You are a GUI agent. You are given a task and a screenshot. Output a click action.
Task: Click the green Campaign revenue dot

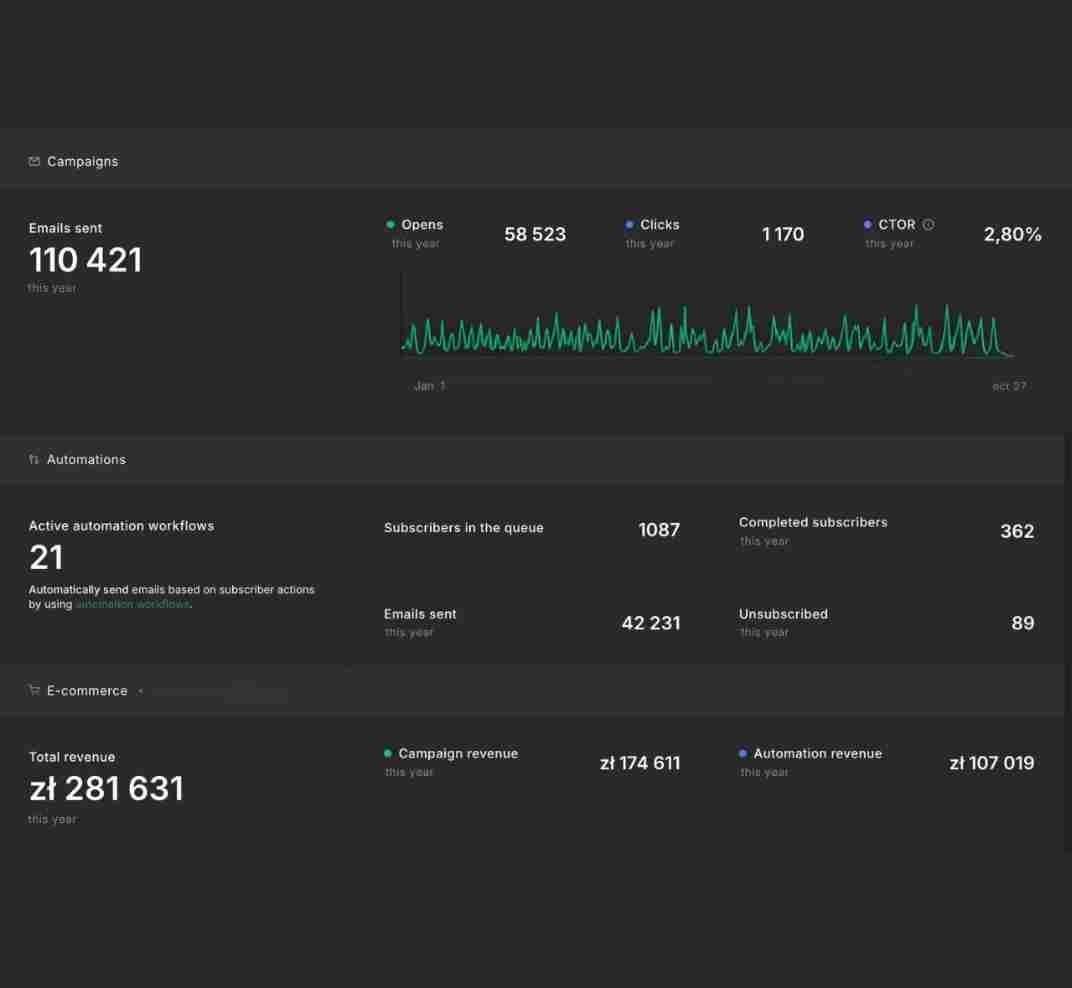(x=388, y=753)
